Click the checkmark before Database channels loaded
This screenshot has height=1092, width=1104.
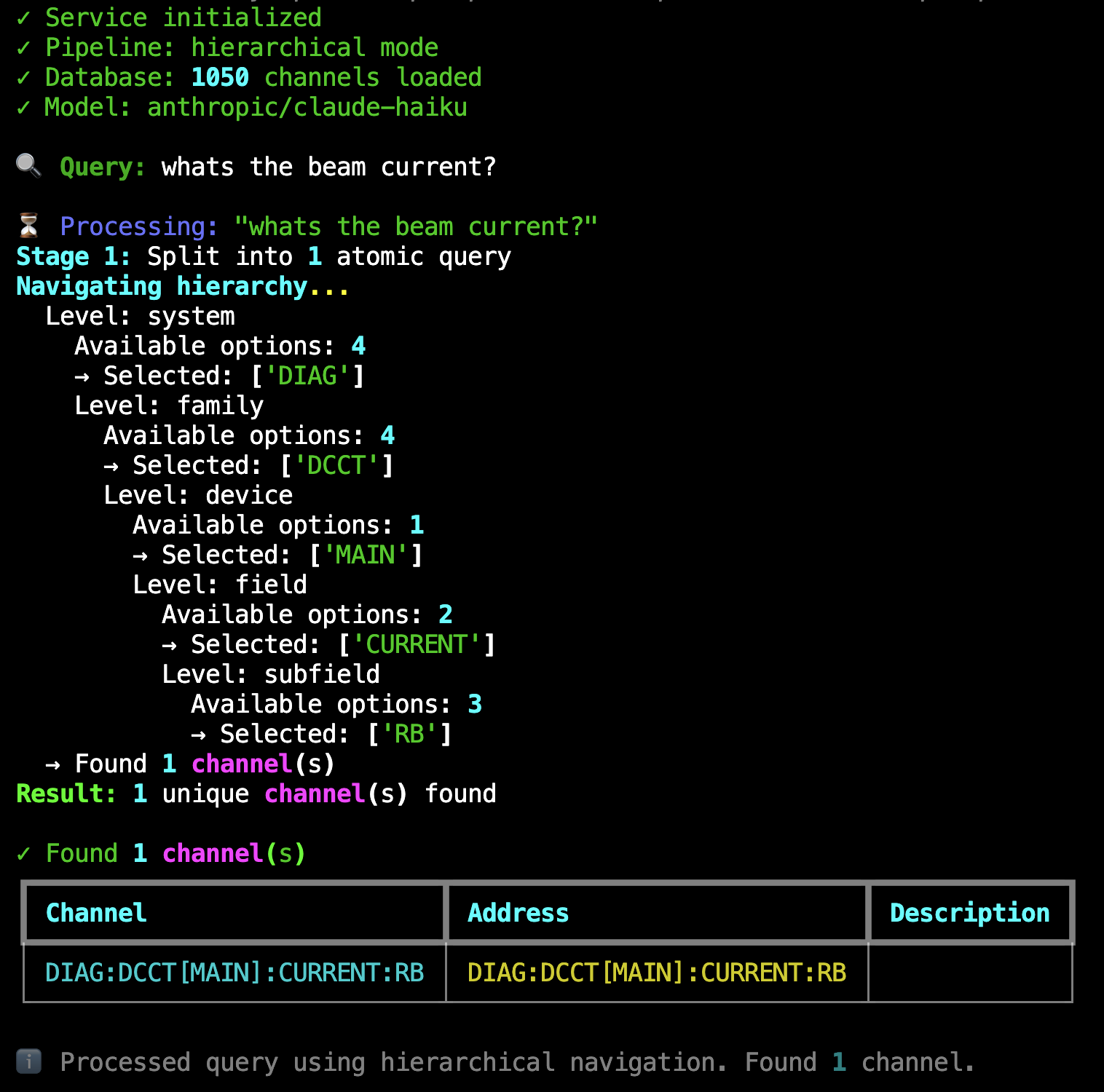pyautogui.click(x=23, y=77)
